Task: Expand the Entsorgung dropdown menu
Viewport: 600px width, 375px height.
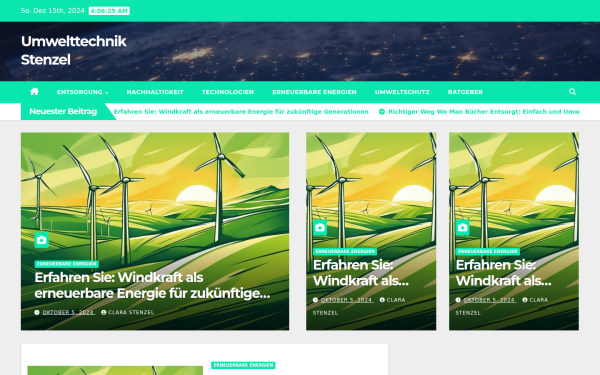Action: [x=83, y=92]
